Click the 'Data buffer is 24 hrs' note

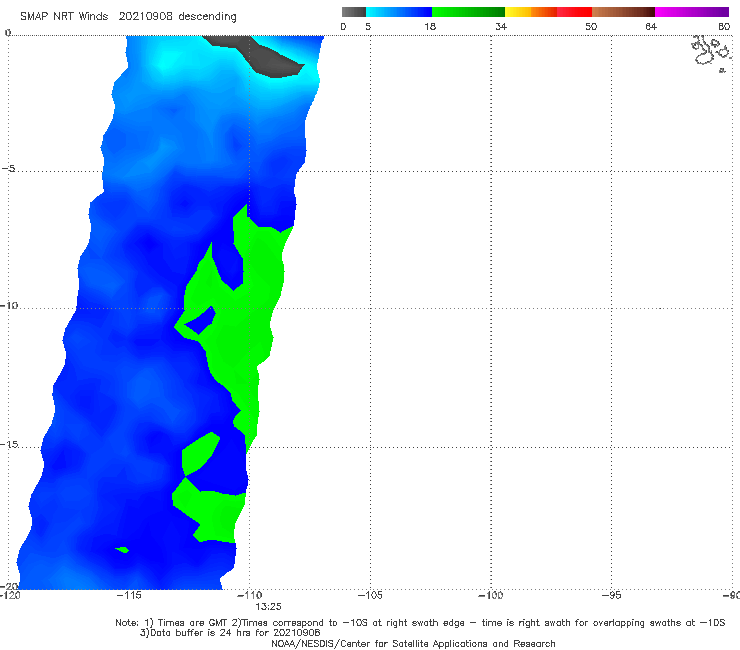(230, 633)
